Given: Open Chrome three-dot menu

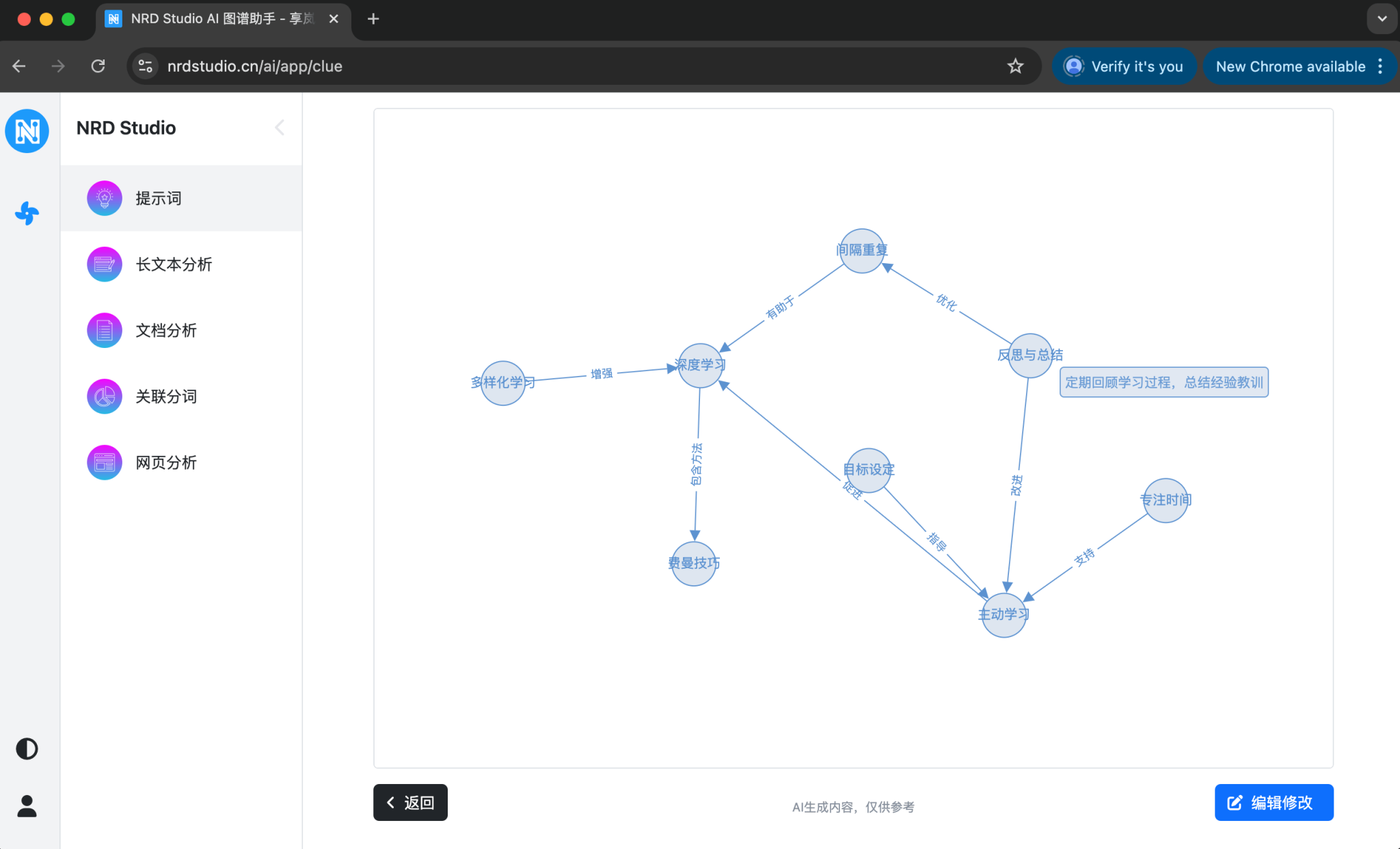Looking at the screenshot, I should coord(1381,66).
